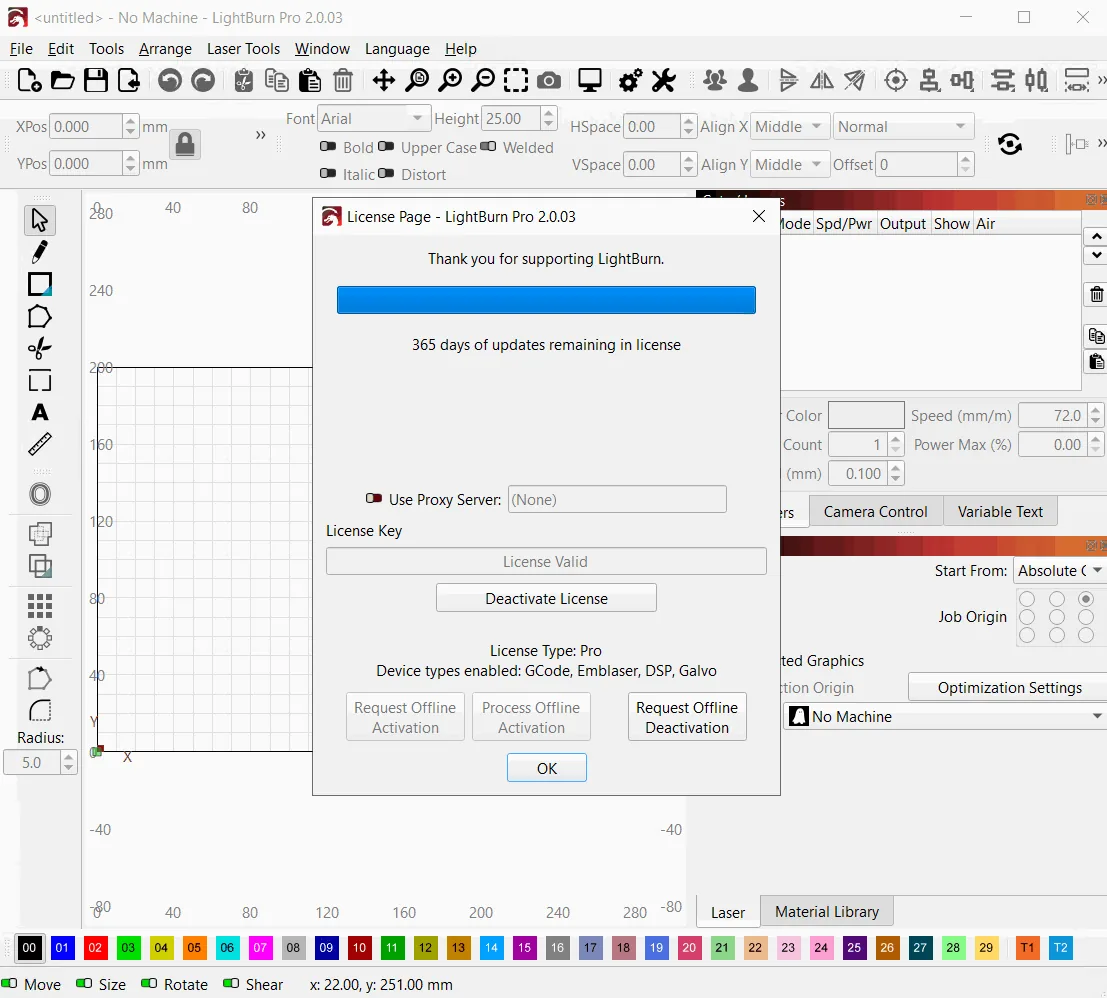Click the Proxy Server input field

(x=617, y=499)
